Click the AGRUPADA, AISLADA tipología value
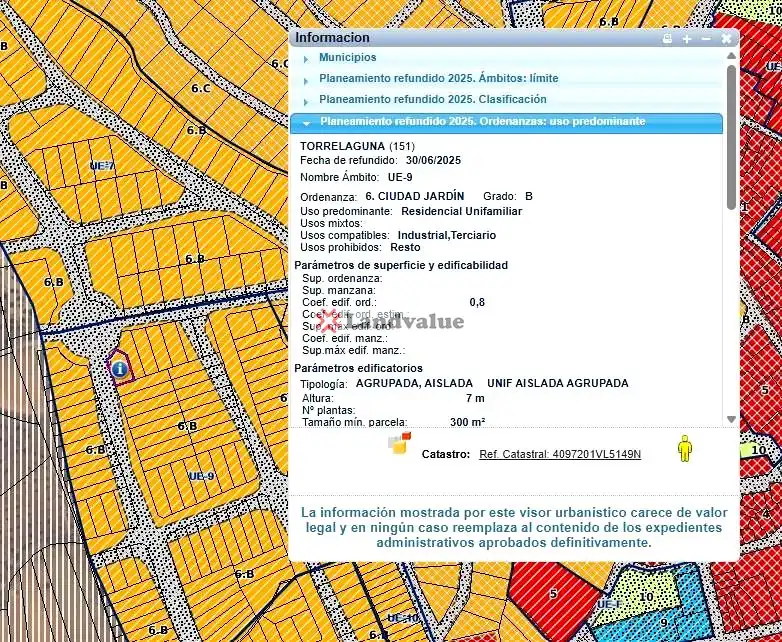 click(414, 384)
